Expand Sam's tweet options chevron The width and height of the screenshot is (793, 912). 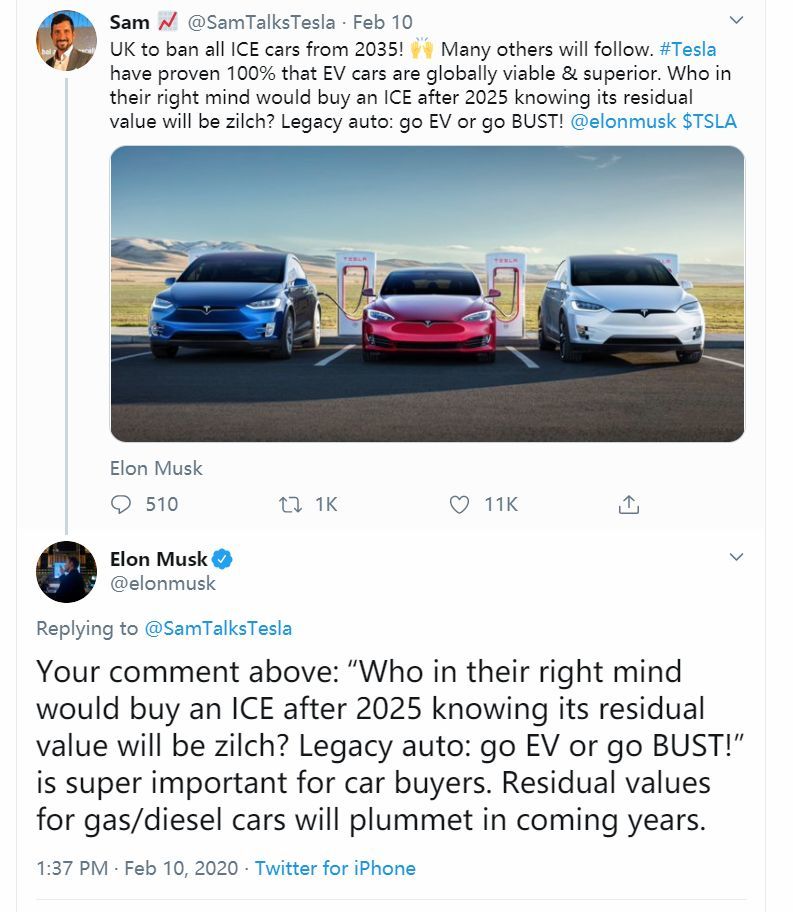(737, 20)
